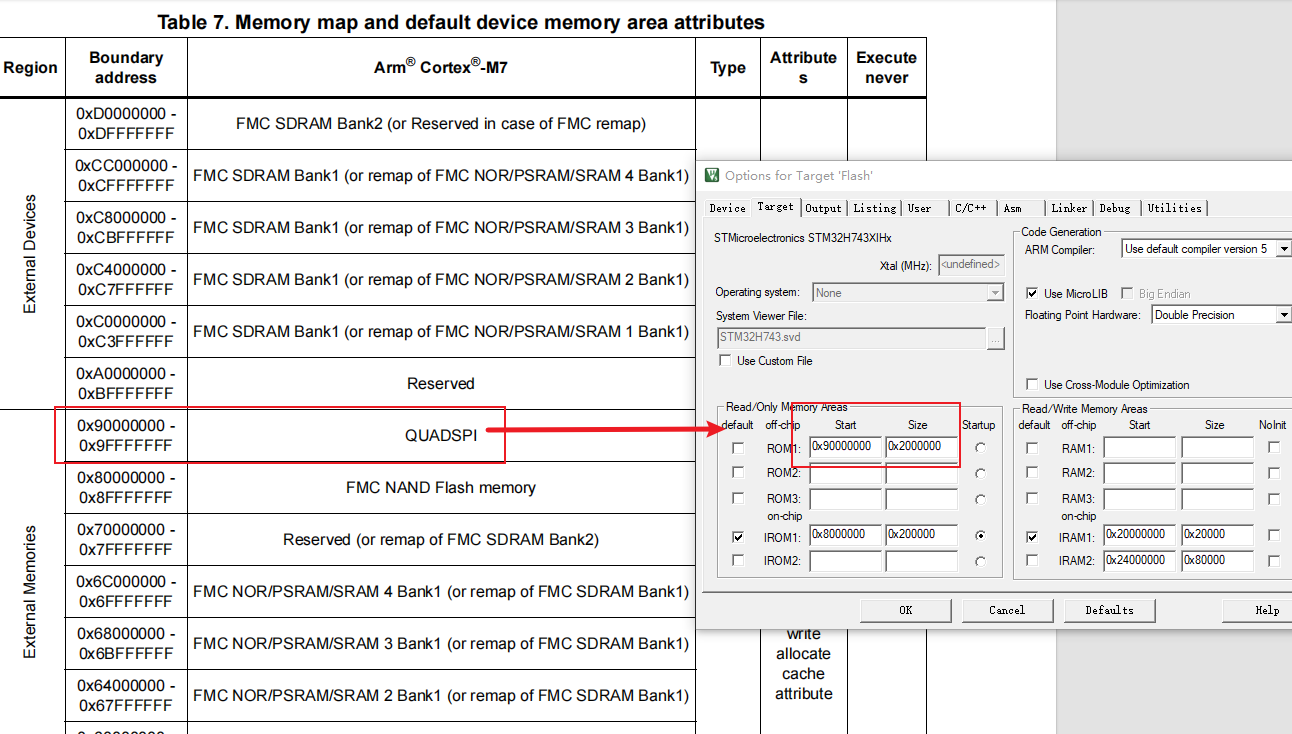Click the ROM1 Start address field
Image resolution: width=1292 pixels, height=734 pixels.
point(845,447)
